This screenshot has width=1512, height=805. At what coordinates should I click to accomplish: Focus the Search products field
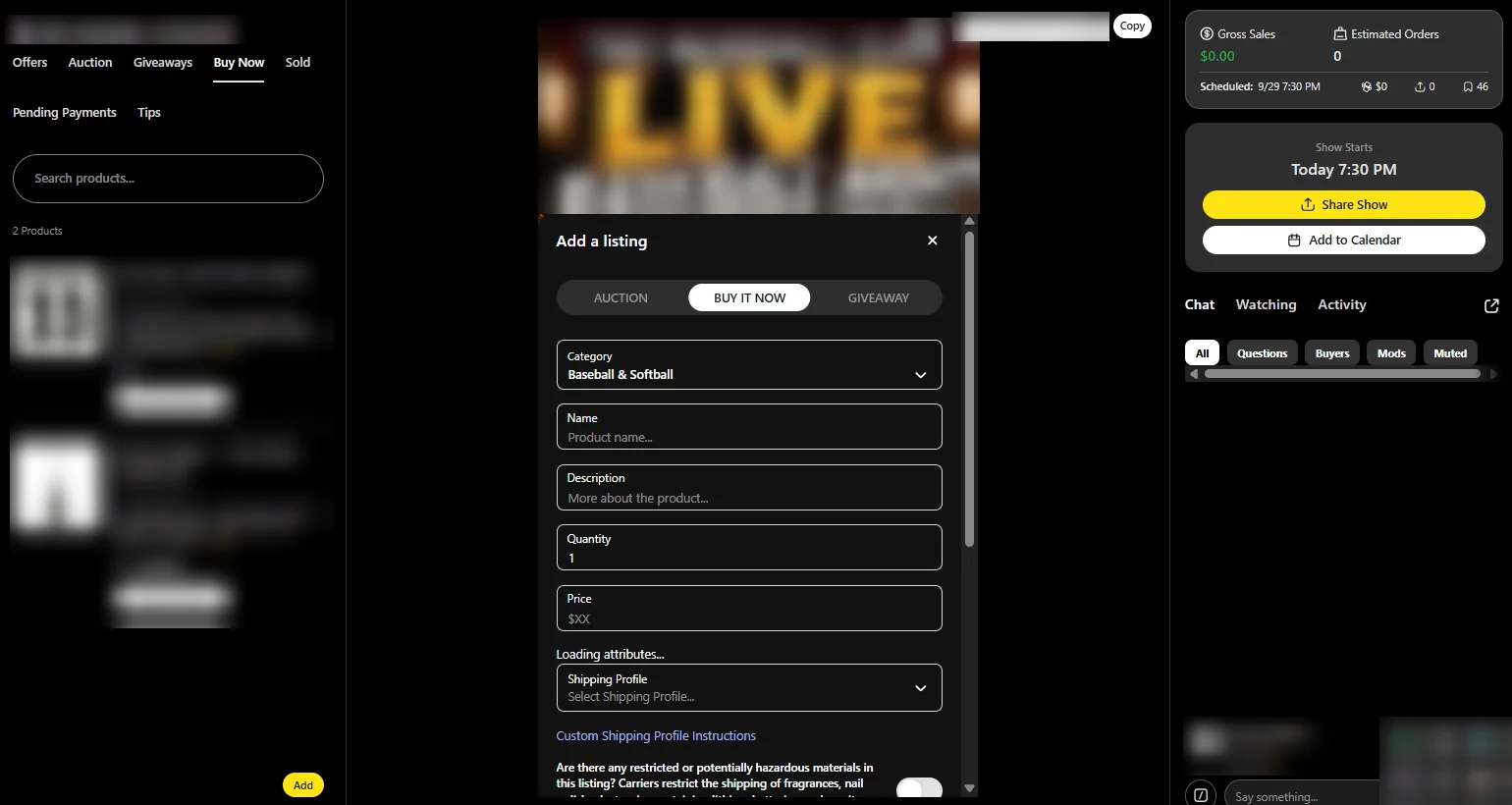(168, 179)
